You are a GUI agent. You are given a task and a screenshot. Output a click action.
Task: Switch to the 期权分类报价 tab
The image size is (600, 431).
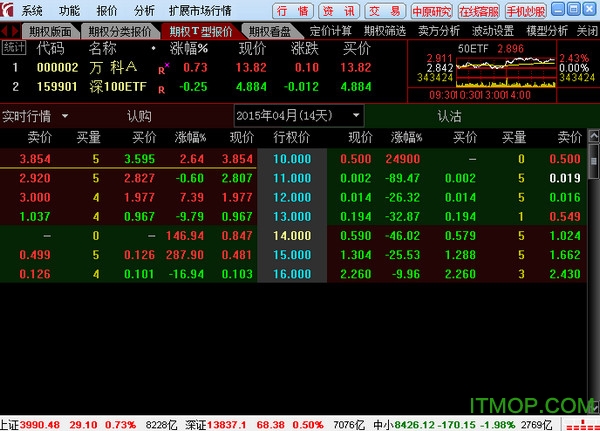[x=119, y=31]
